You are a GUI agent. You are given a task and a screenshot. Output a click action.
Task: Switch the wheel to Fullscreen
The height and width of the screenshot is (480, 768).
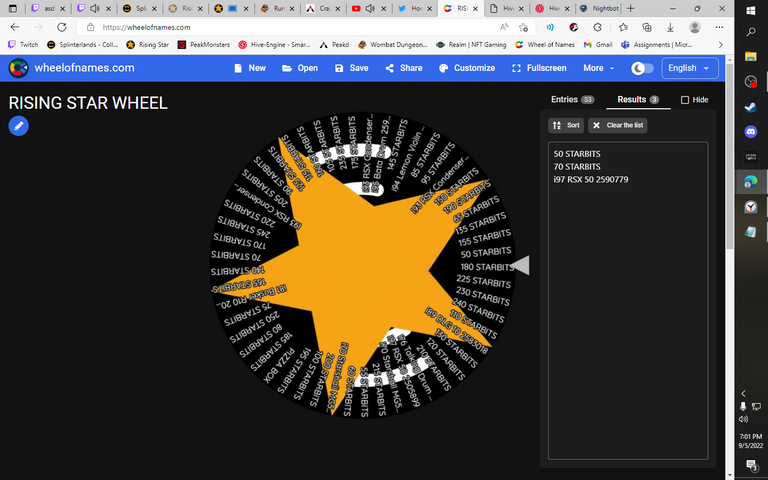pyautogui.click(x=539, y=68)
